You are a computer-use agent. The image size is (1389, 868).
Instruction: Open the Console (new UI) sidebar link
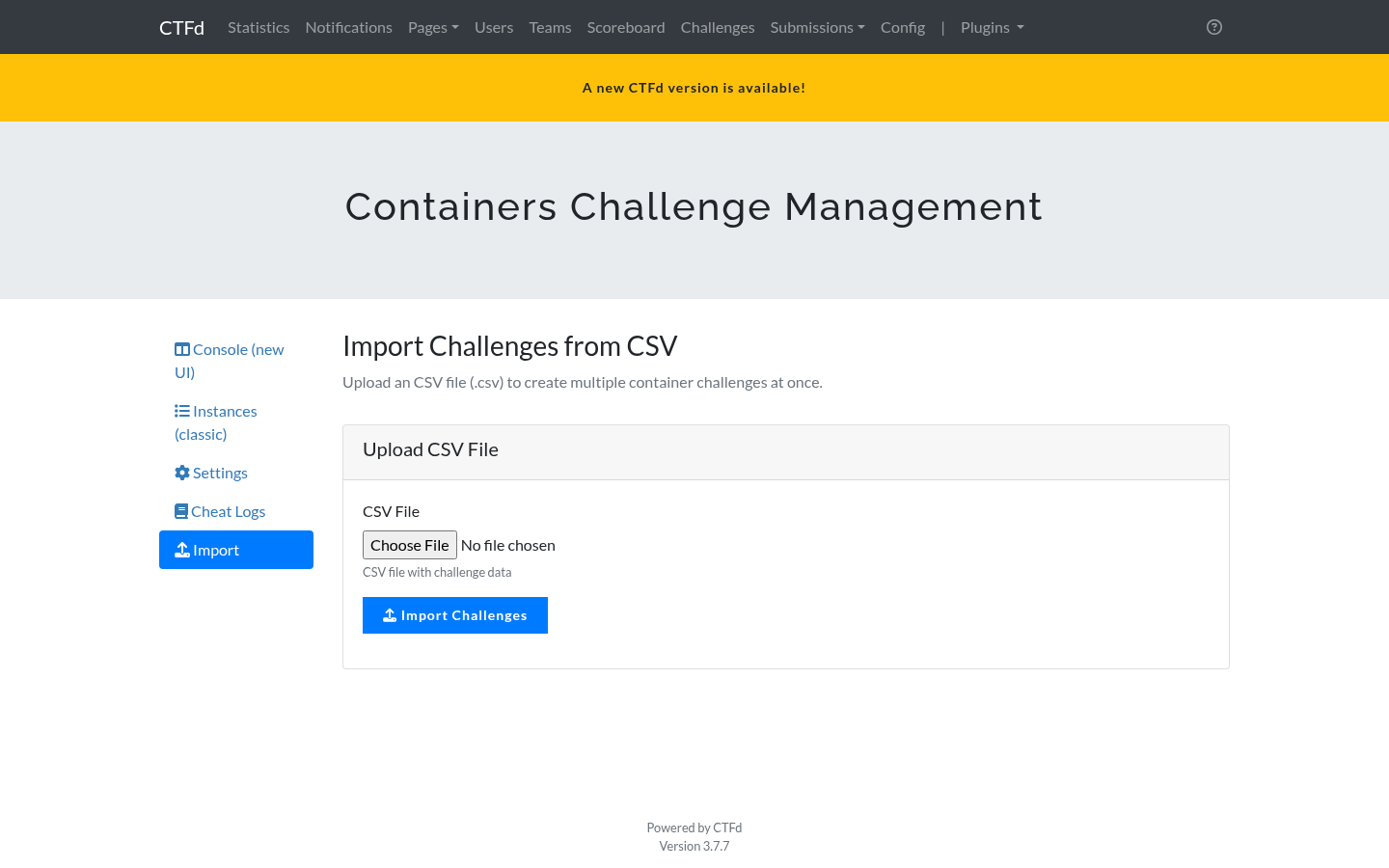click(236, 361)
